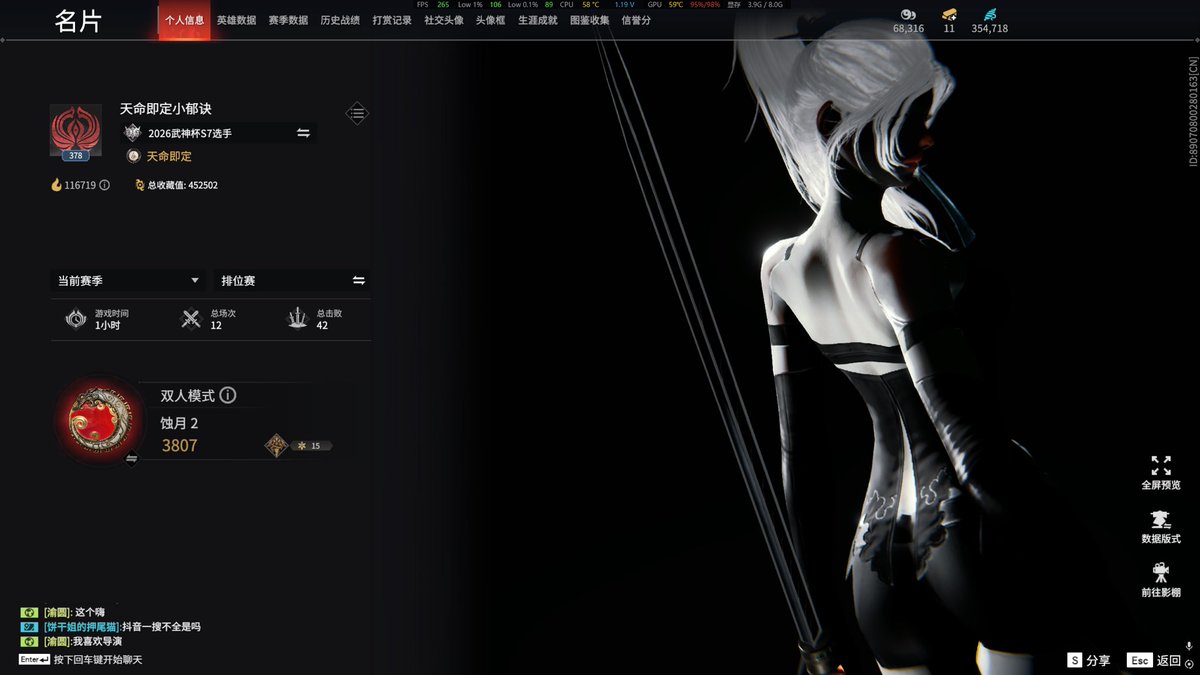The width and height of the screenshot is (1200, 675).
Task: Open the 信誉分 tab
Action: 636,20
